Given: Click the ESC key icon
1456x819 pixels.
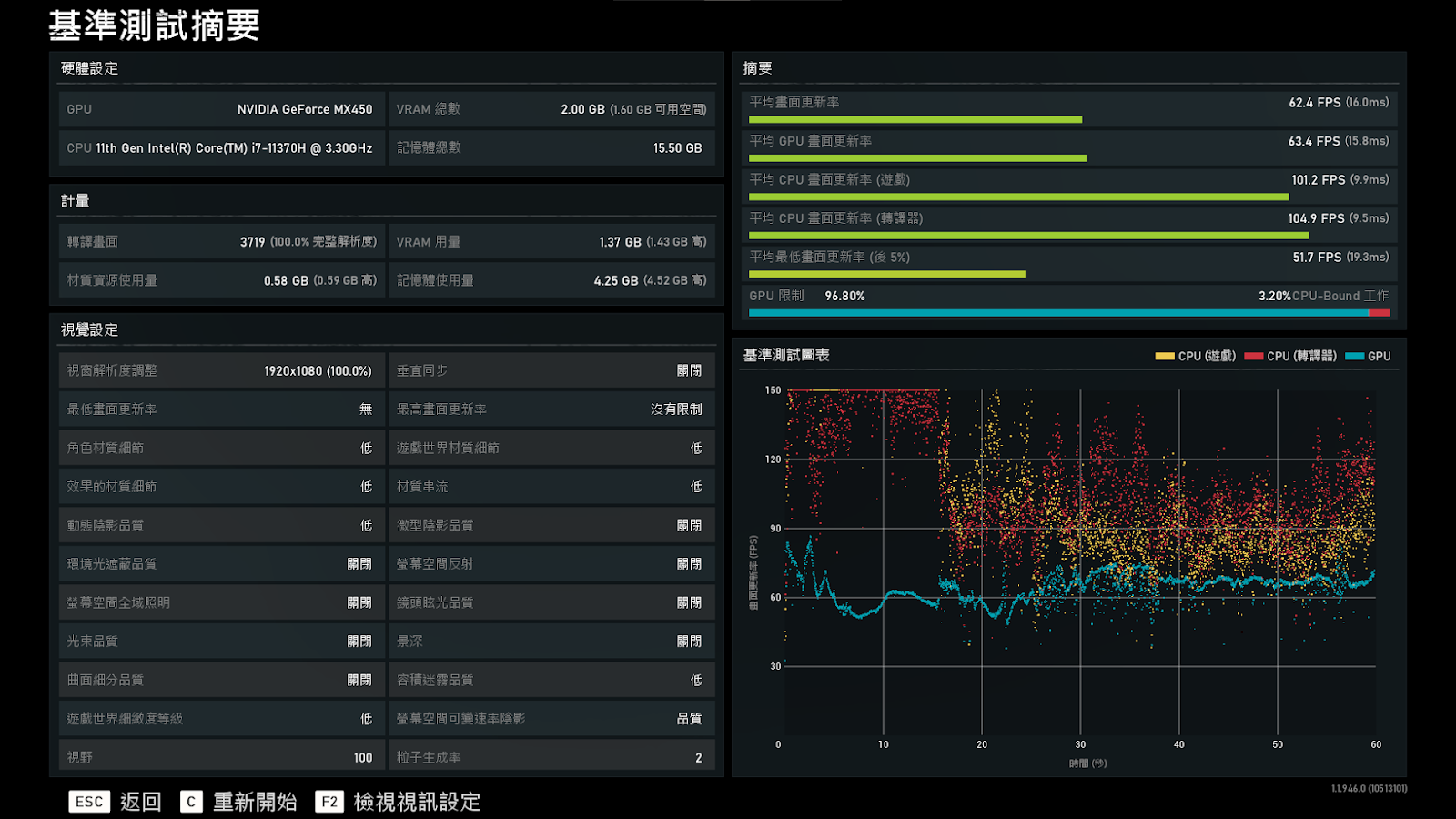Looking at the screenshot, I should click(x=89, y=802).
